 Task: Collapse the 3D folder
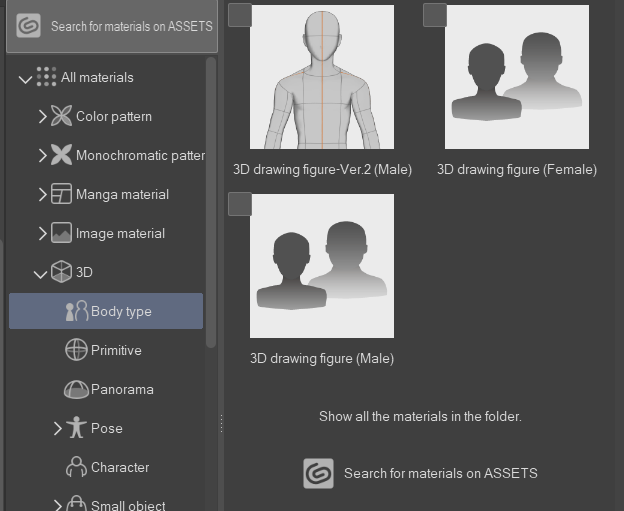point(40,274)
